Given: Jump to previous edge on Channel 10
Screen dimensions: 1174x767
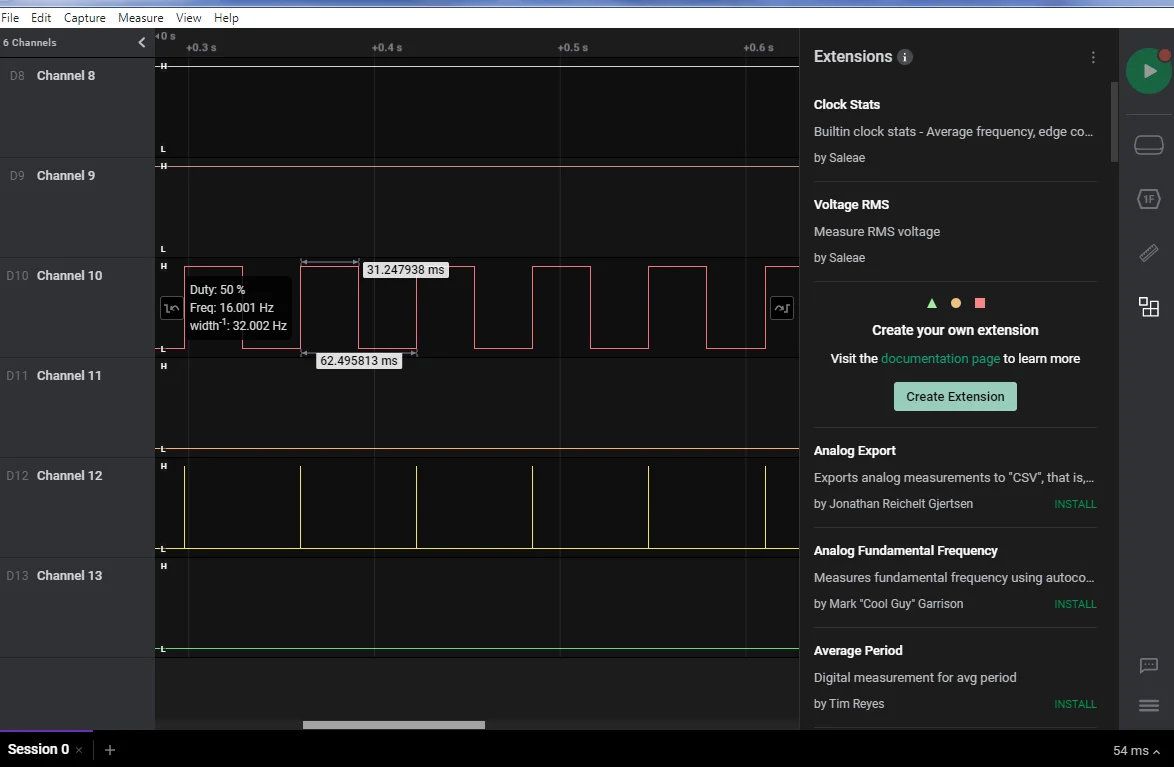Looking at the screenshot, I should coord(171,308).
